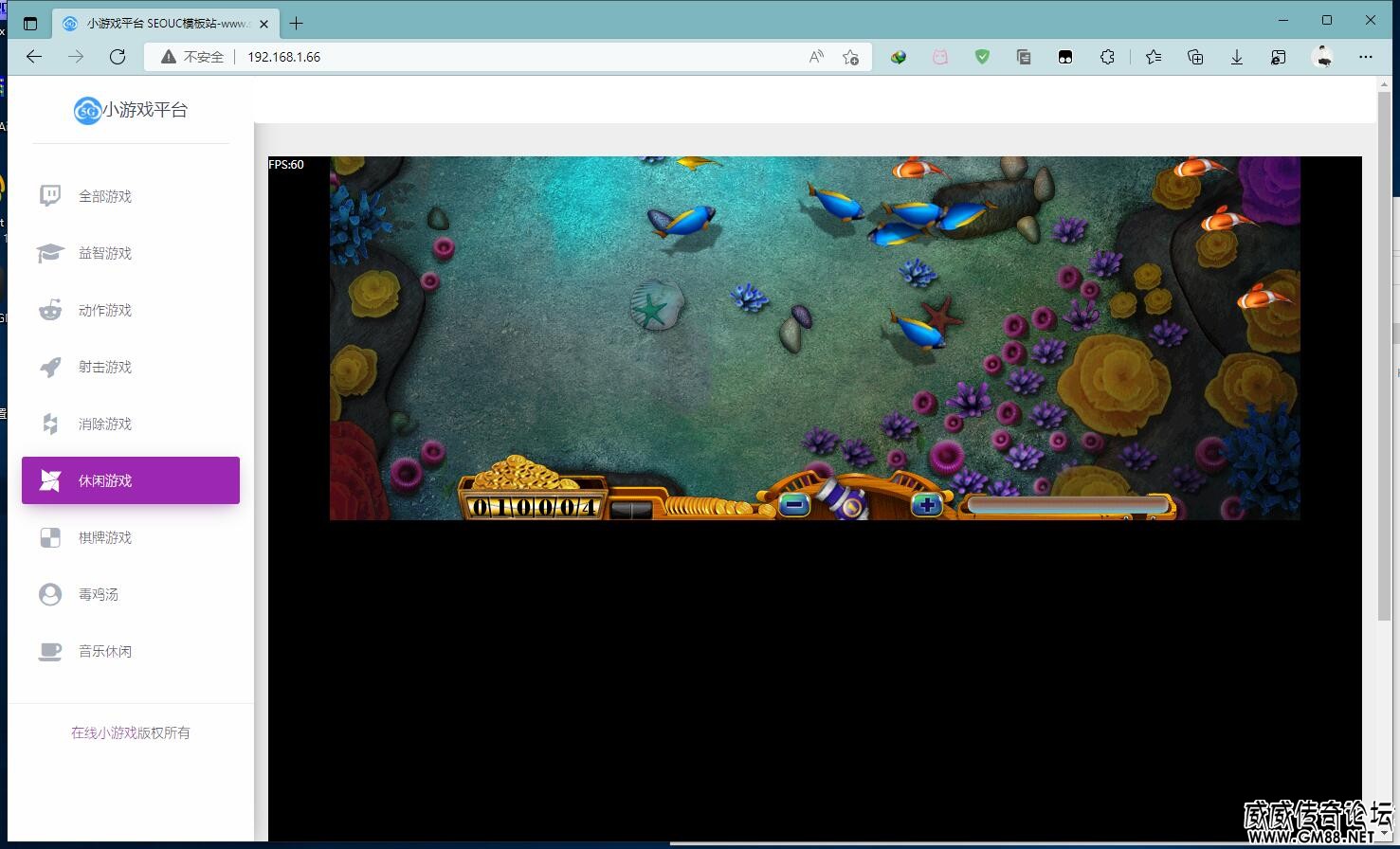Screen dimensions: 1400x849
Task: Open the 毒鸡汤 section
Action: coord(131,594)
